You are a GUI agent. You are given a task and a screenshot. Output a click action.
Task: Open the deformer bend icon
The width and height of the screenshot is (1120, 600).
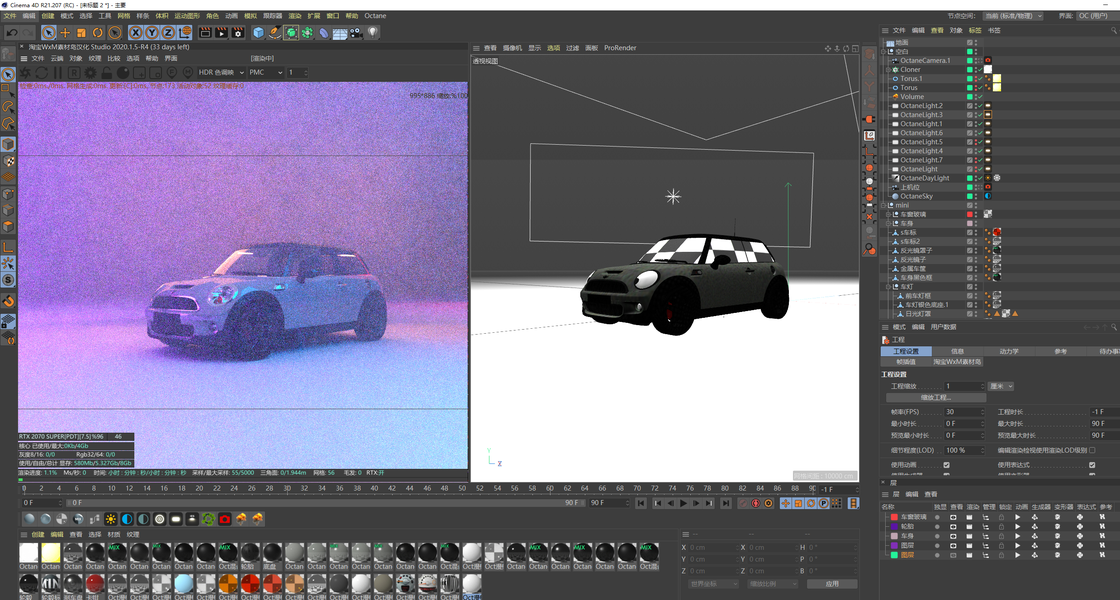[x=324, y=32]
